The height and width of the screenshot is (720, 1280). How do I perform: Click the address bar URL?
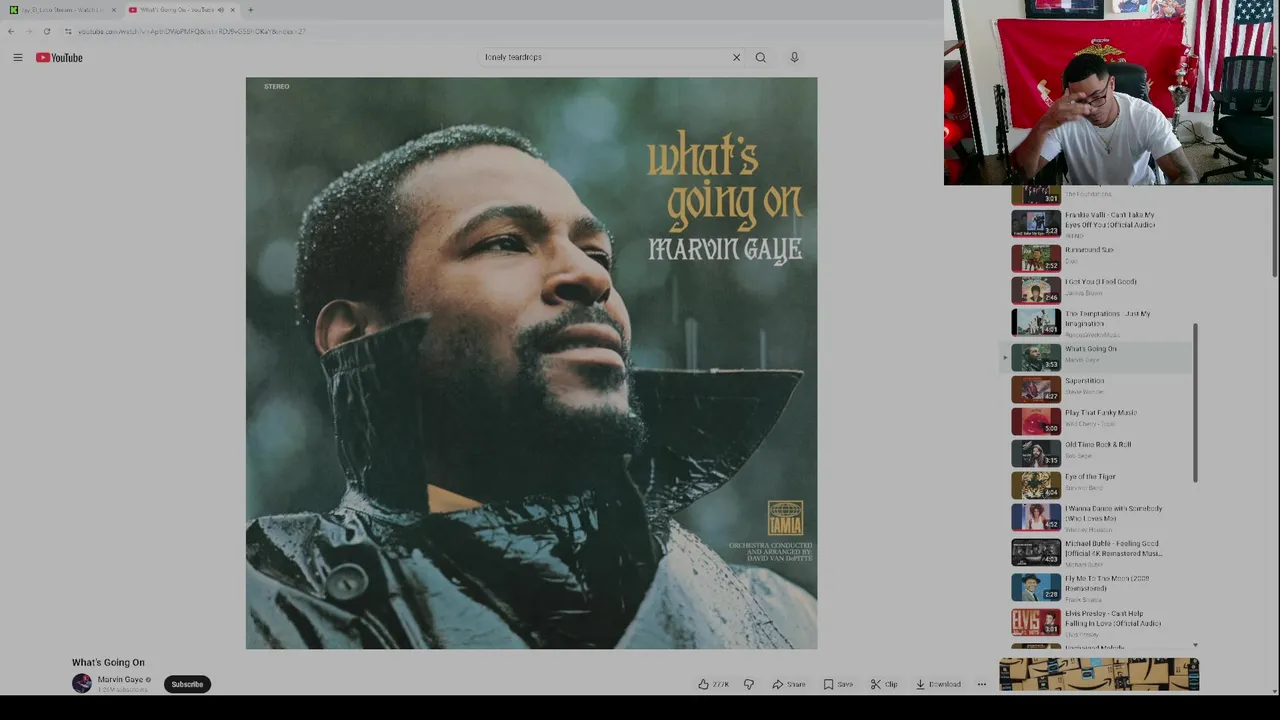click(192, 31)
